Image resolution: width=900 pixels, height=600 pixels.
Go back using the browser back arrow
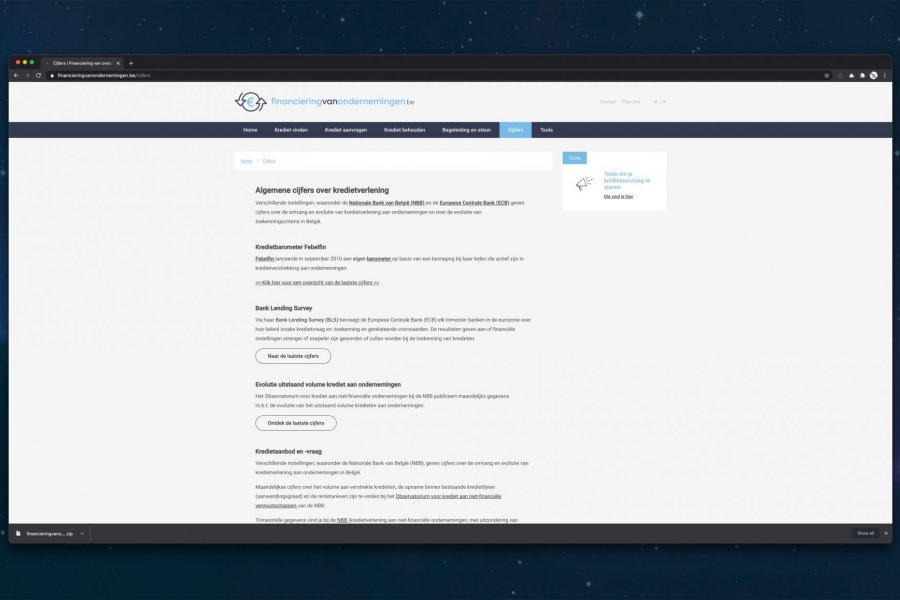pyautogui.click(x=15, y=75)
